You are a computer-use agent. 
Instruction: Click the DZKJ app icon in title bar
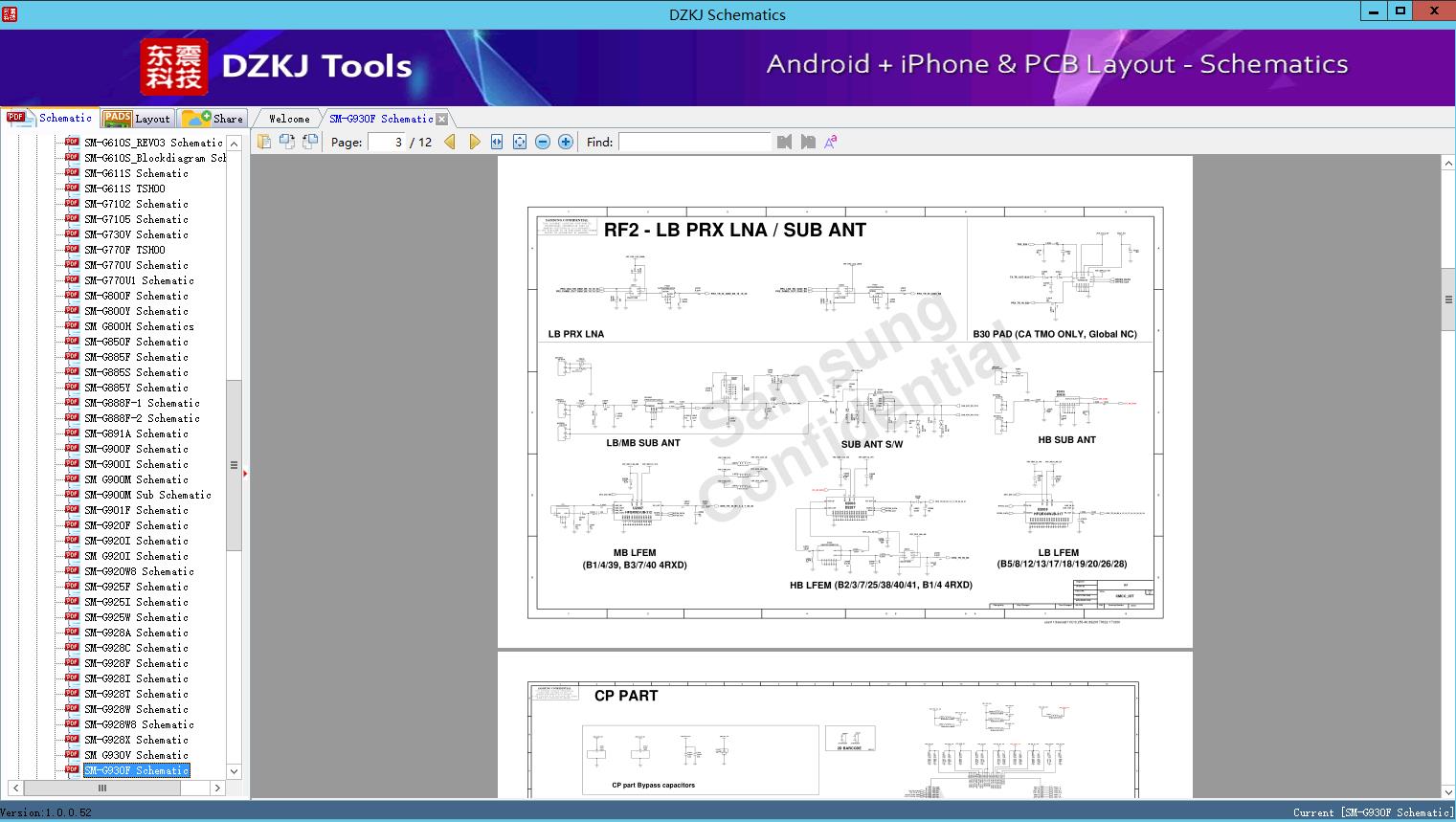[10, 13]
